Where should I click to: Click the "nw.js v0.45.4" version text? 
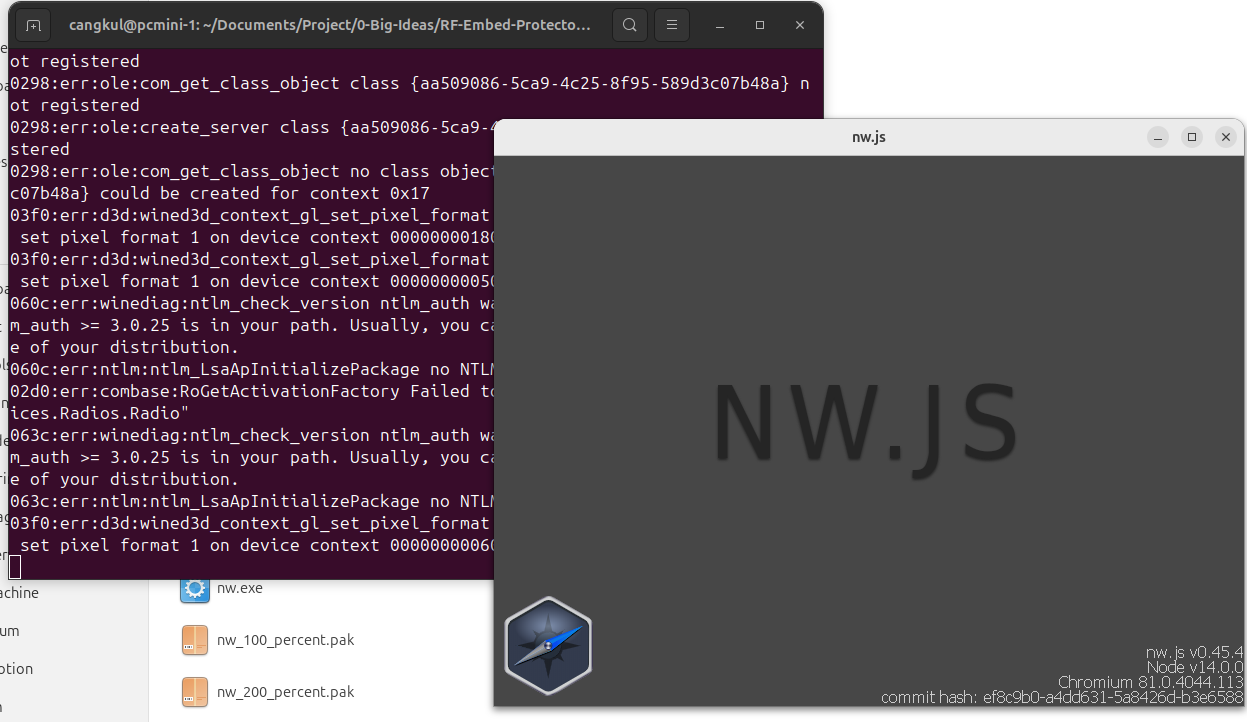pos(1195,652)
